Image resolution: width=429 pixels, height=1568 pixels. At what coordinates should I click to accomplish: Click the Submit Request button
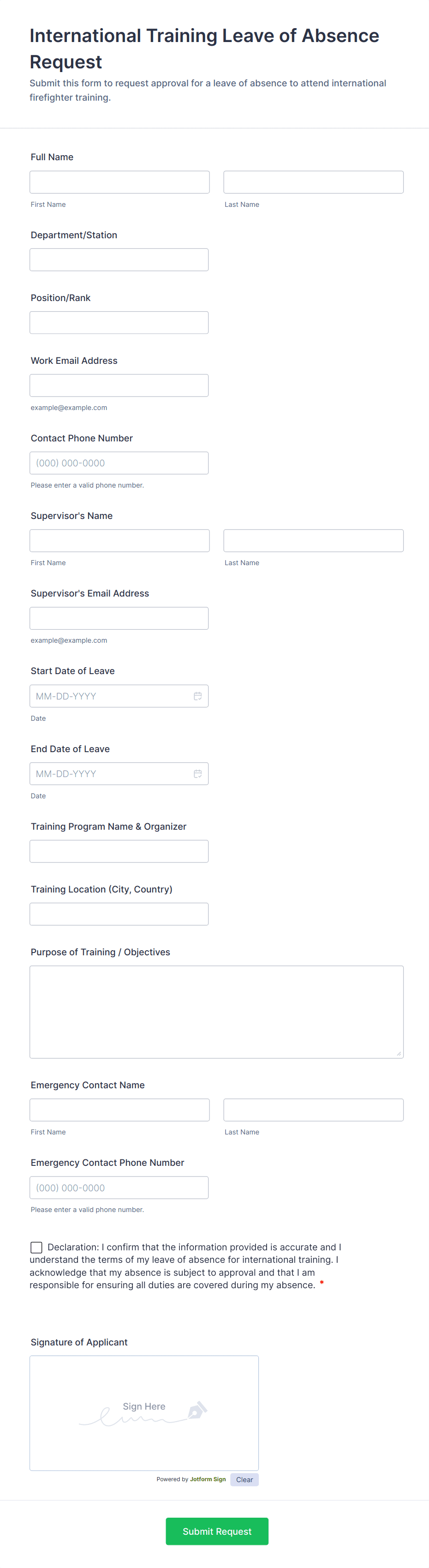[217, 1531]
